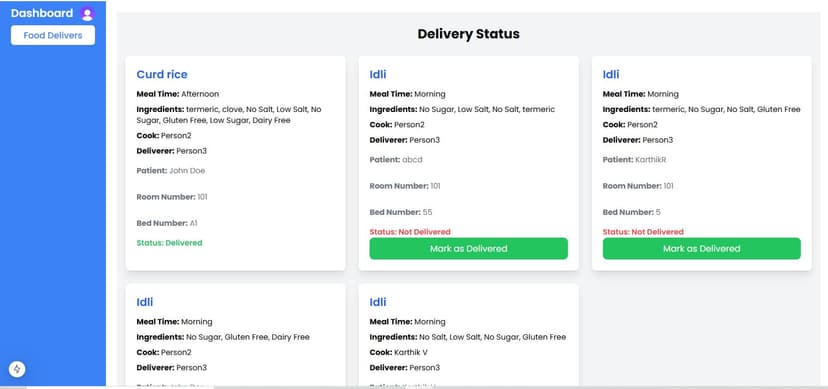Open the user profile avatar icon
The image size is (828, 389).
[x=87, y=14]
